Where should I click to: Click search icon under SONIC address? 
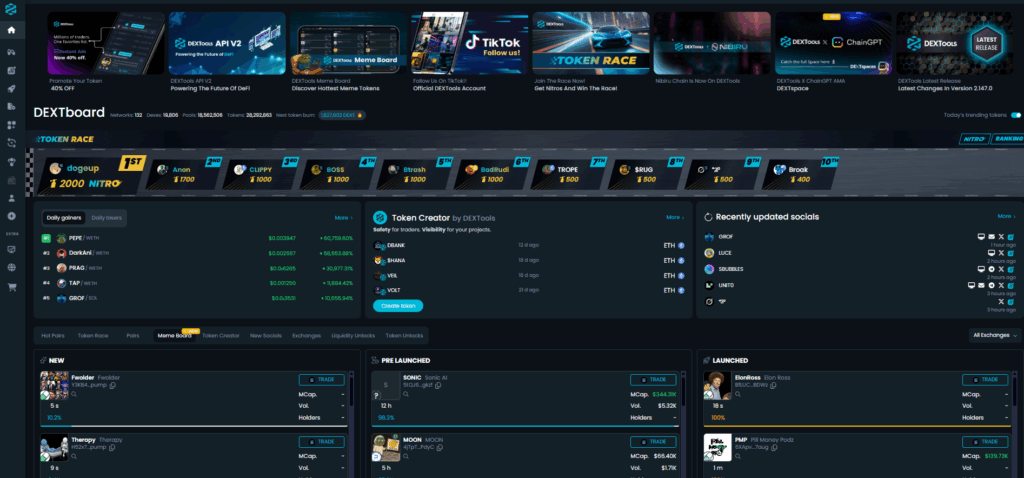pyautogui.click(x=406, y=394)
